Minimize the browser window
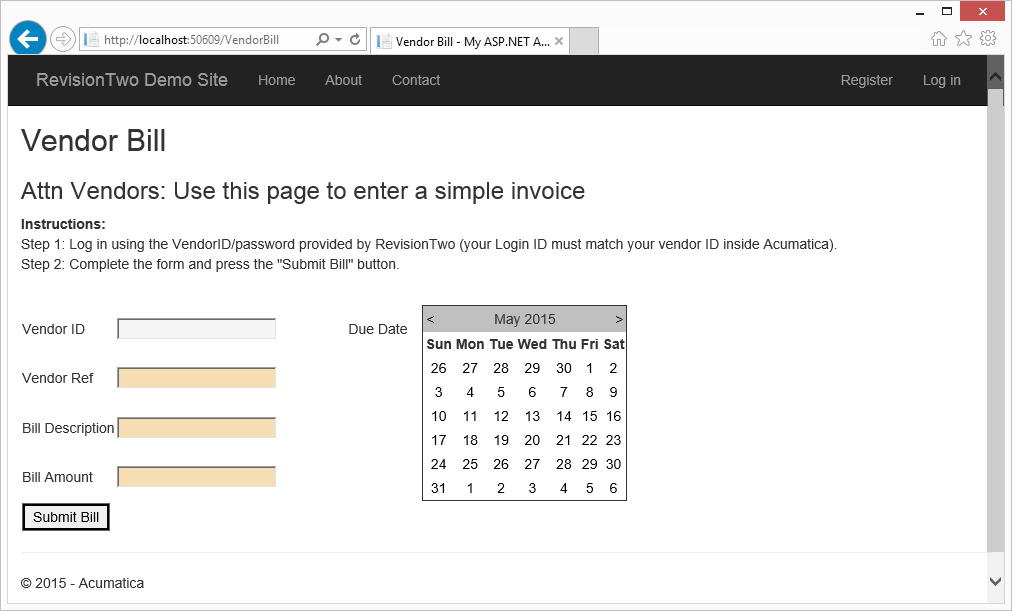Screen dimensions: 1012x611 point(920,12)
